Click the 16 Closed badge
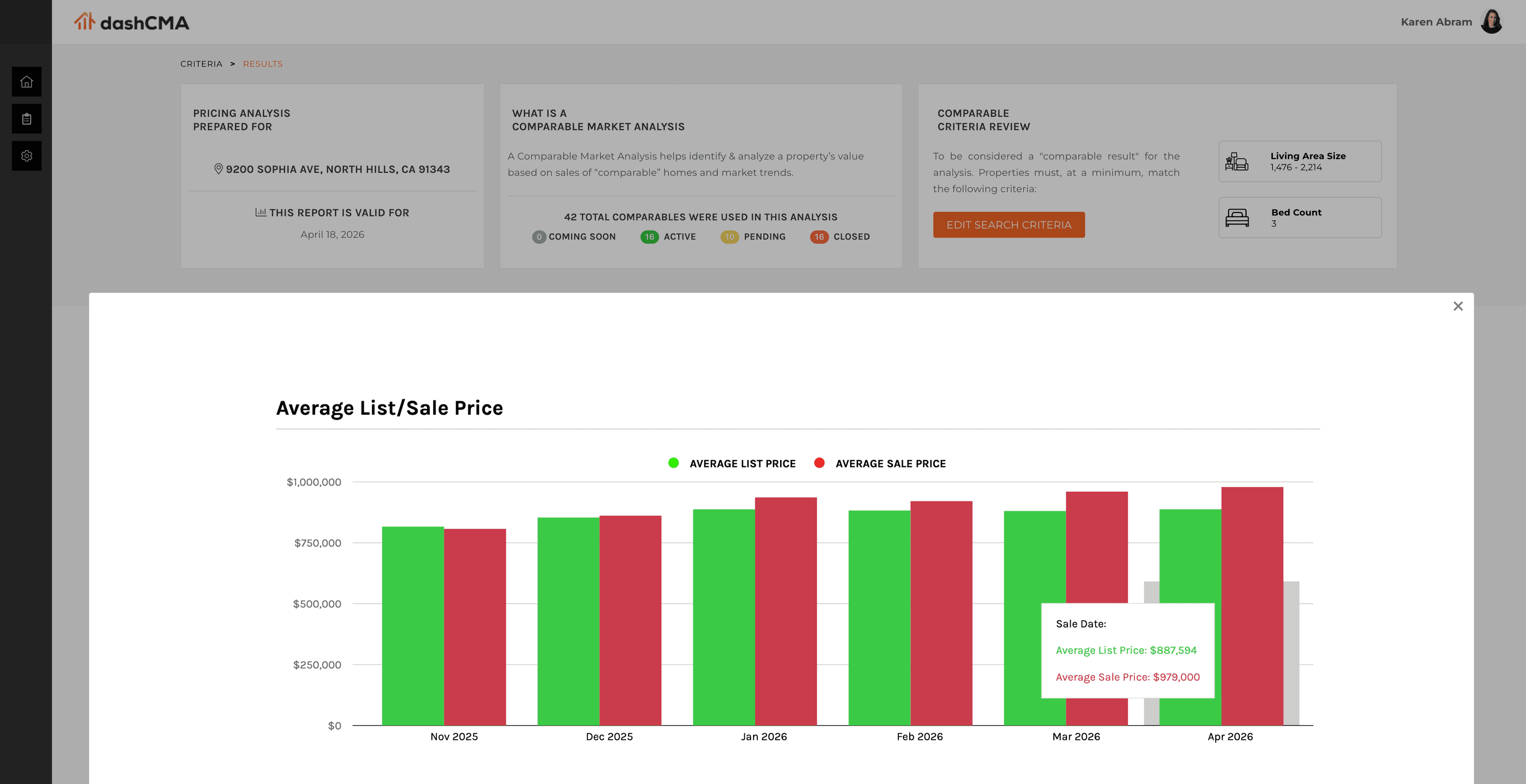Image resolution: width=1526 pixels, height=784 pixels. point(819,237)
